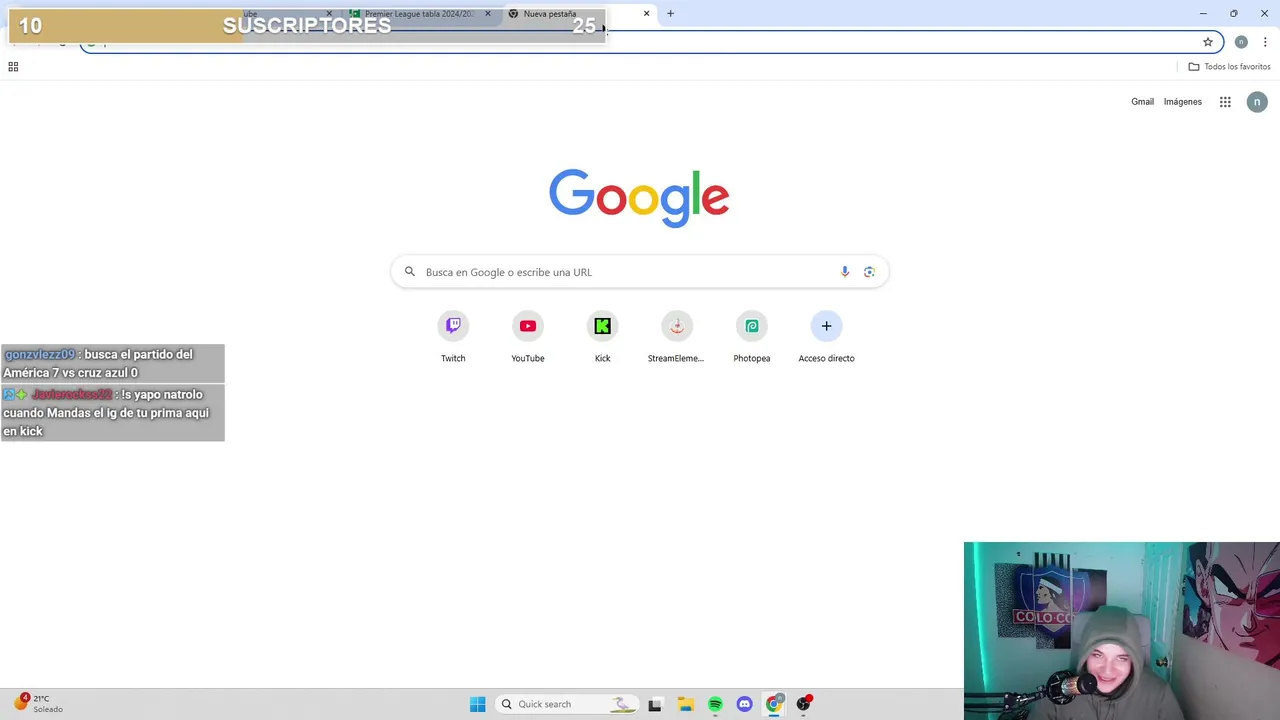The width and height of the screenshot is (1280, 720).
Task: Focus the Chrome address bar
Action: click(x=650, y=42)
